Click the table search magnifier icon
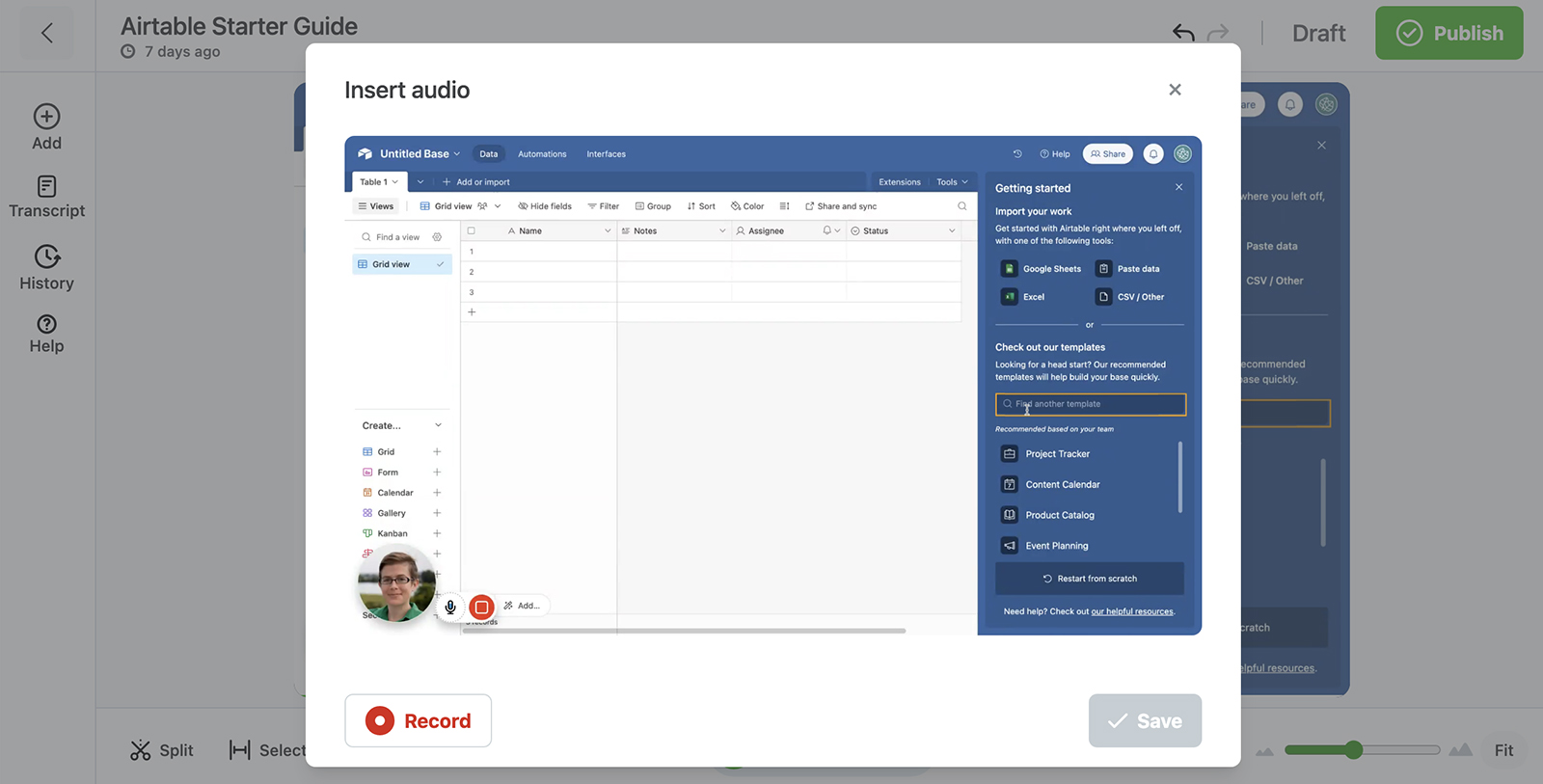Screen dimensions: 1543x784 click(x=961, y=206)
